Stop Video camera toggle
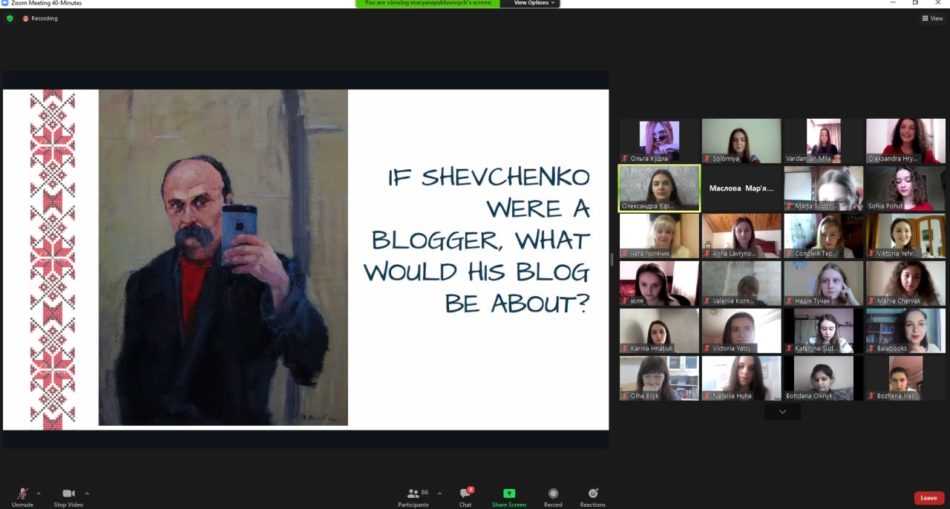This screenshot has height=509, width=950. (68, 494)
